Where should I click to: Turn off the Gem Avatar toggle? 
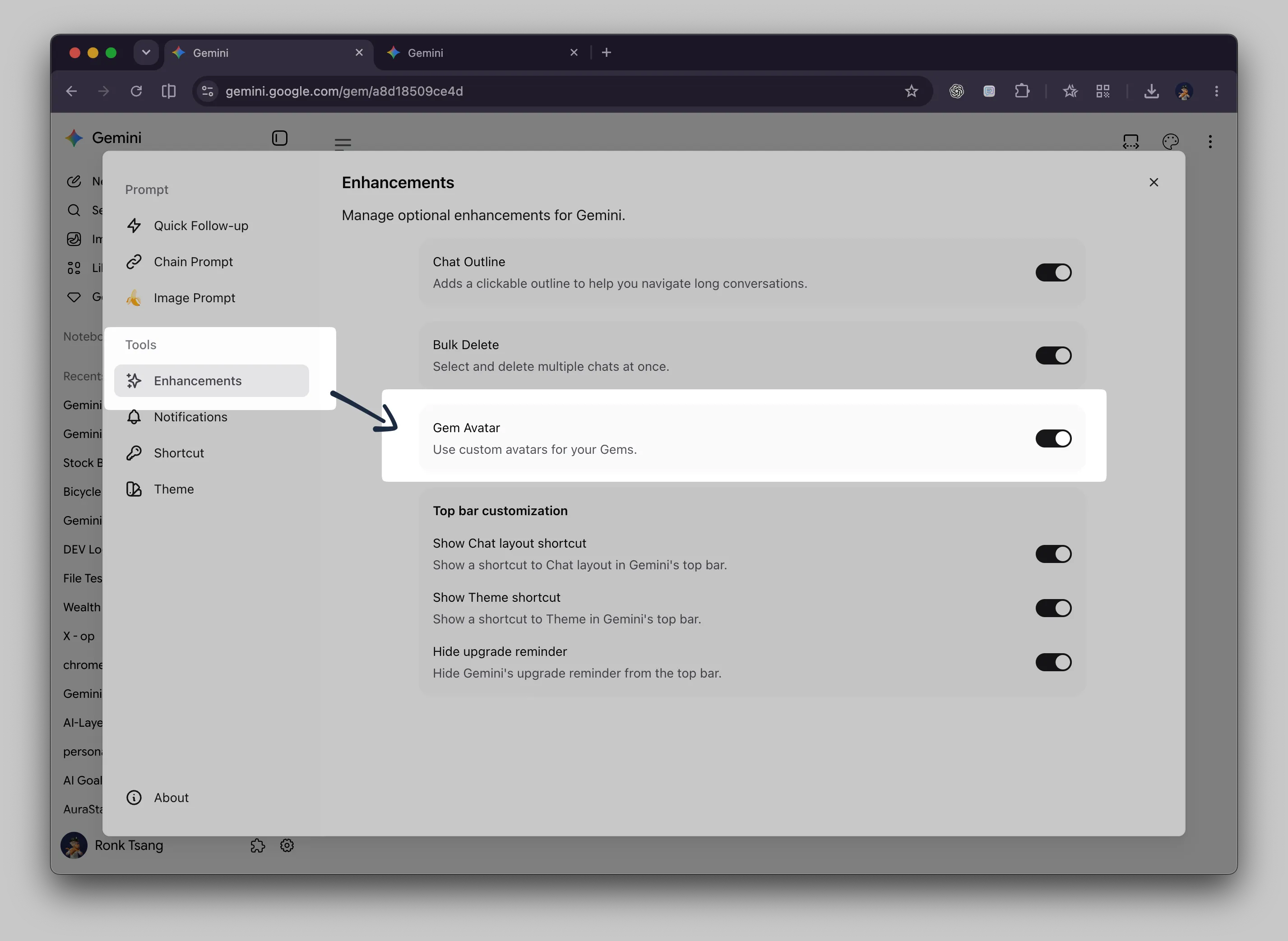[1053, 438]
